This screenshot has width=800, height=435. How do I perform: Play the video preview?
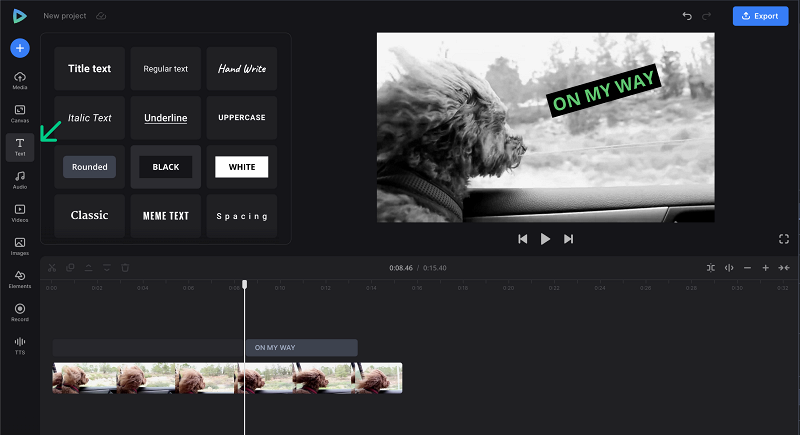pos(545,239)
